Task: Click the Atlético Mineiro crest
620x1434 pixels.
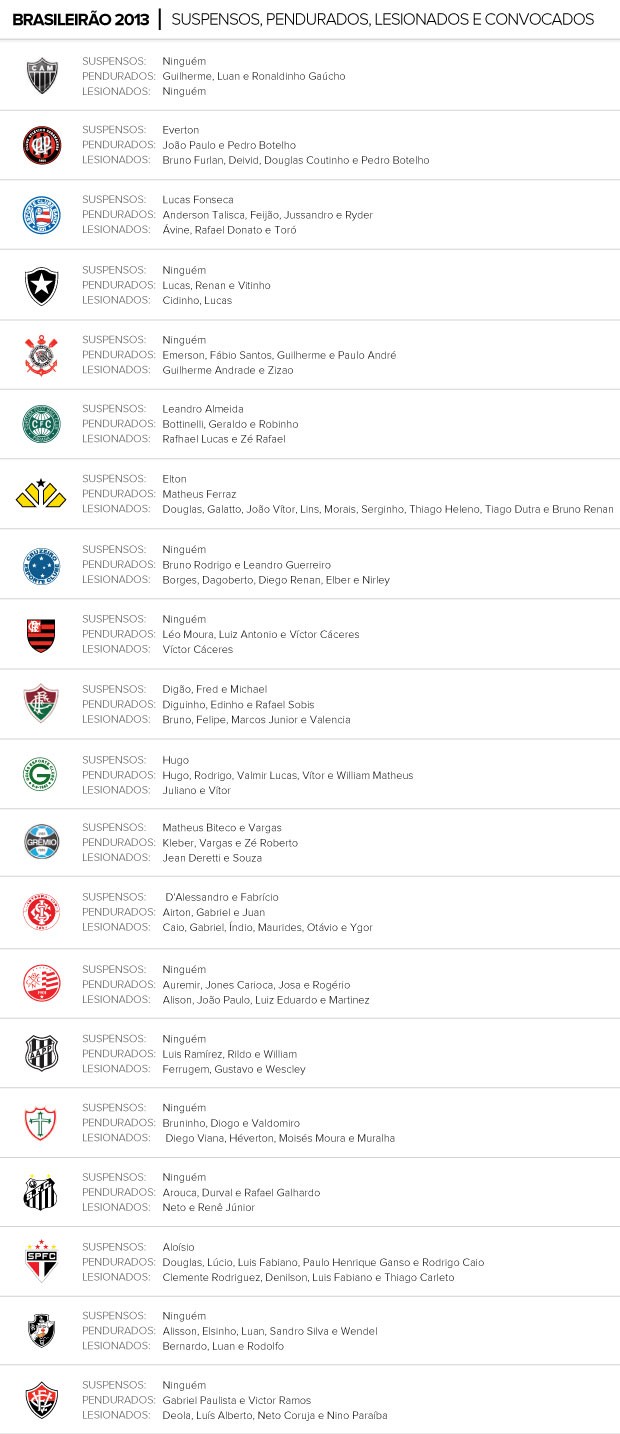Action: [42, 76]
